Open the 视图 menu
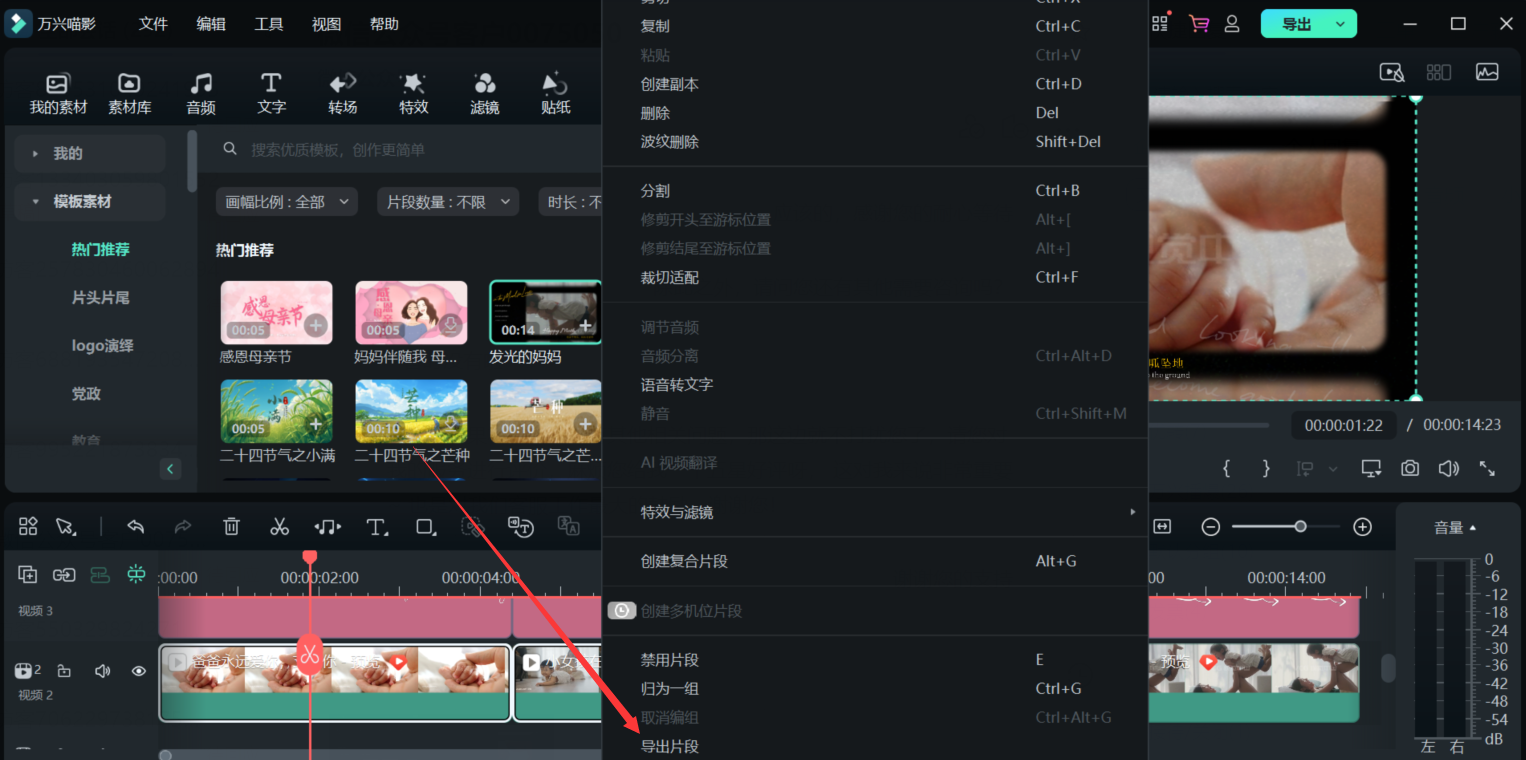 pyautogui.click(x=327, y=24)
